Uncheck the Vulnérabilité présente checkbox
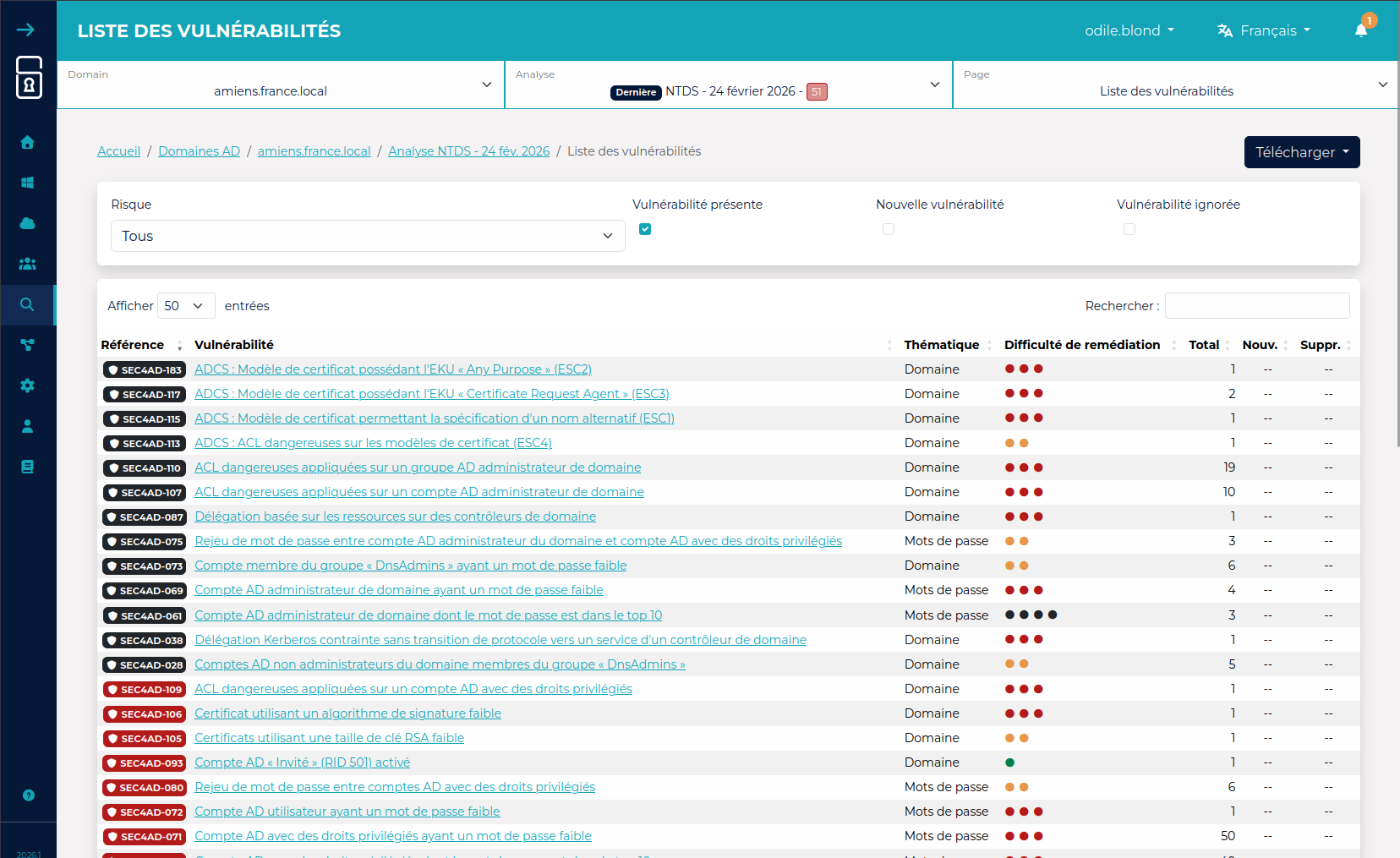 coord(645,229)
